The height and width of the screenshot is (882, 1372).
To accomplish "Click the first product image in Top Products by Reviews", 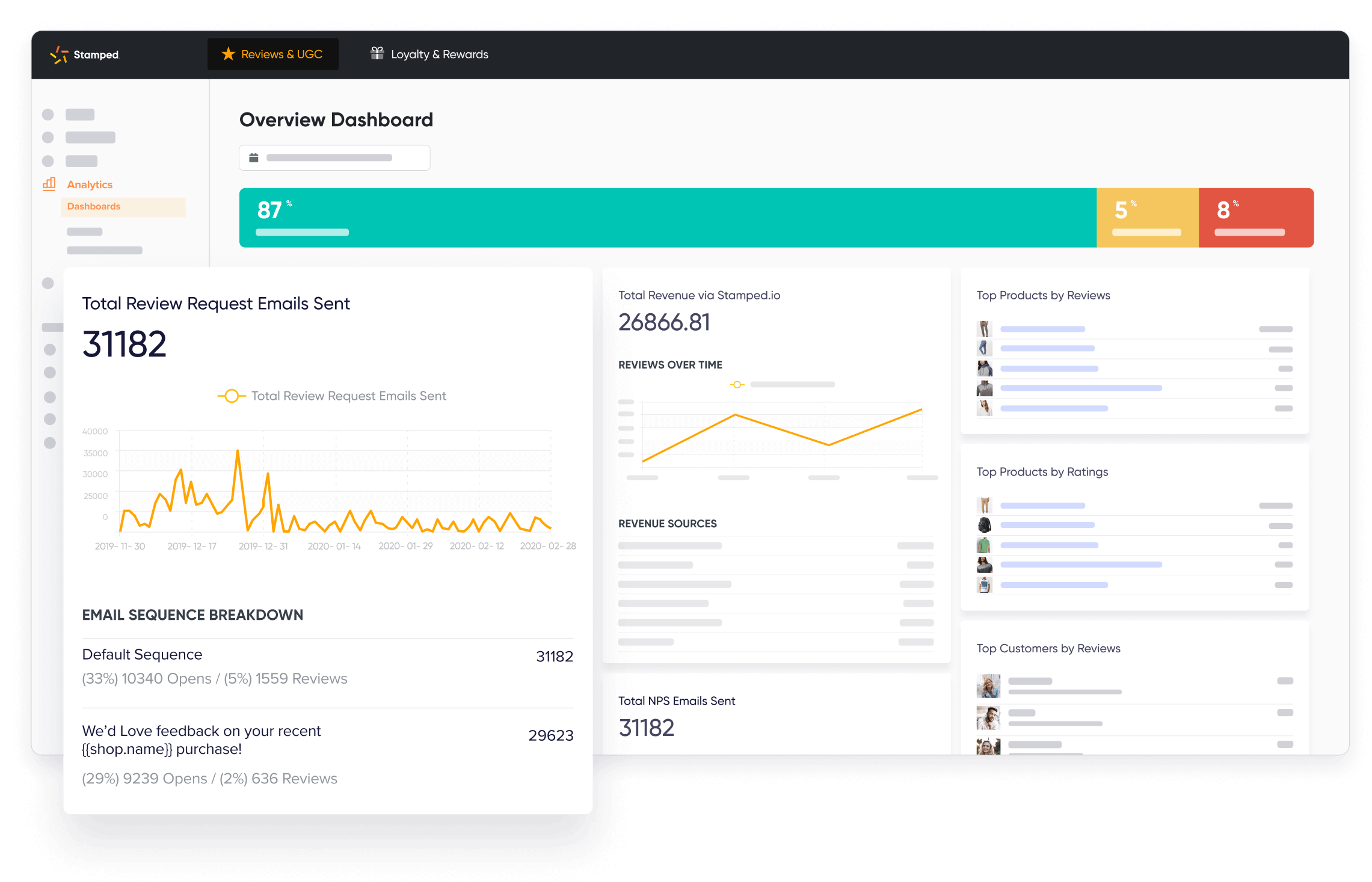I will 985,328.
